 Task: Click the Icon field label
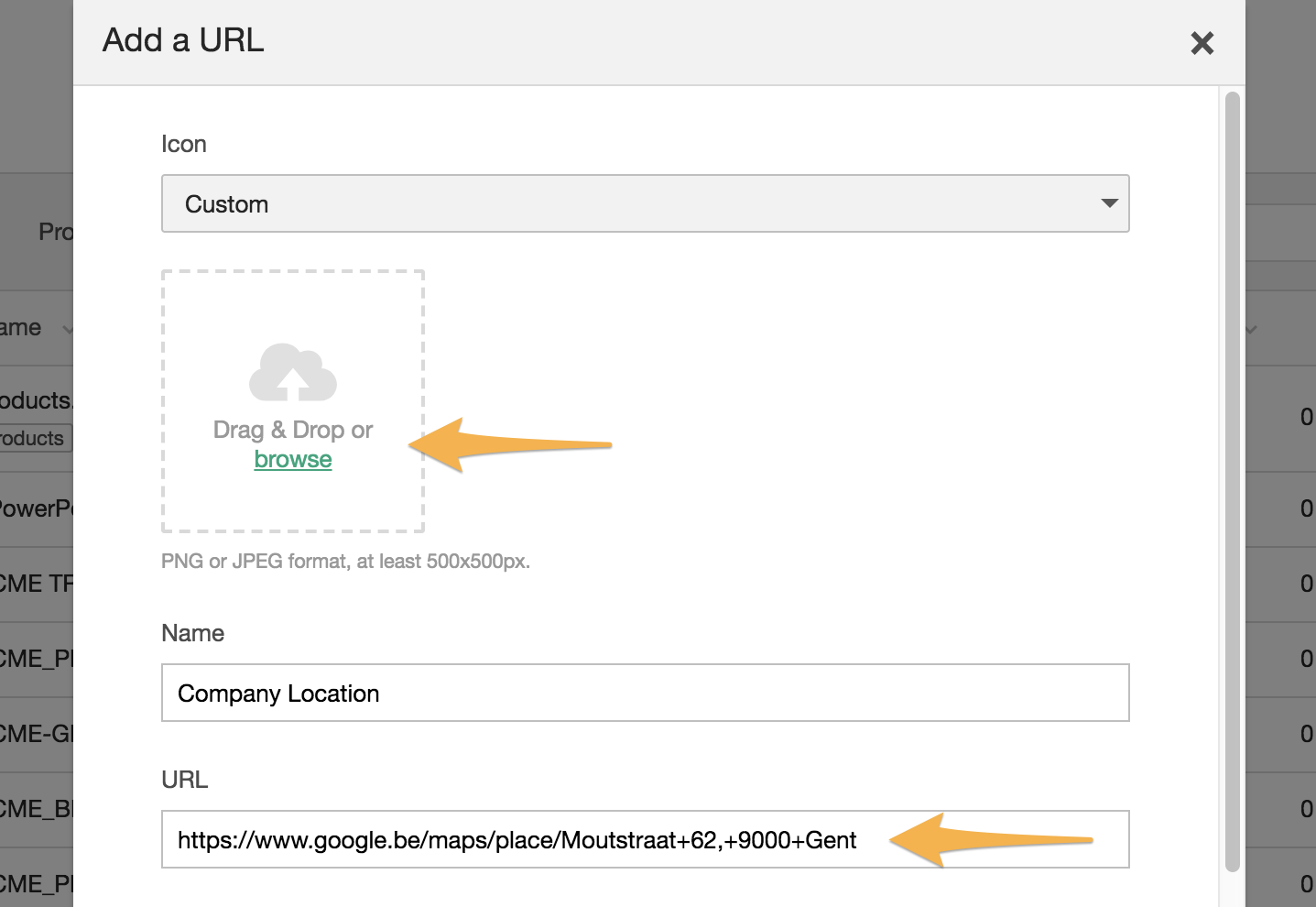[x=184, y=144]
